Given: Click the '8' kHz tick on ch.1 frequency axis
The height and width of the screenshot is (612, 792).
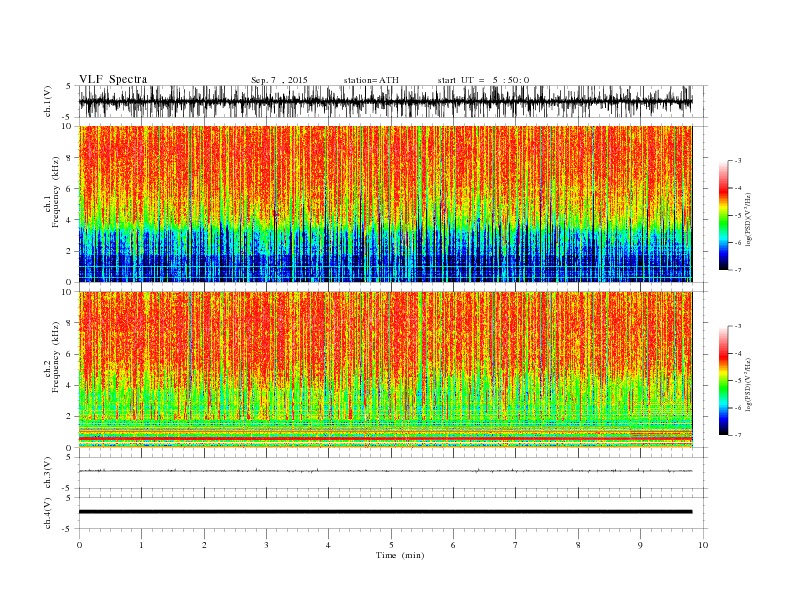Looking at the screenshot, I should [x=70, y=158].
